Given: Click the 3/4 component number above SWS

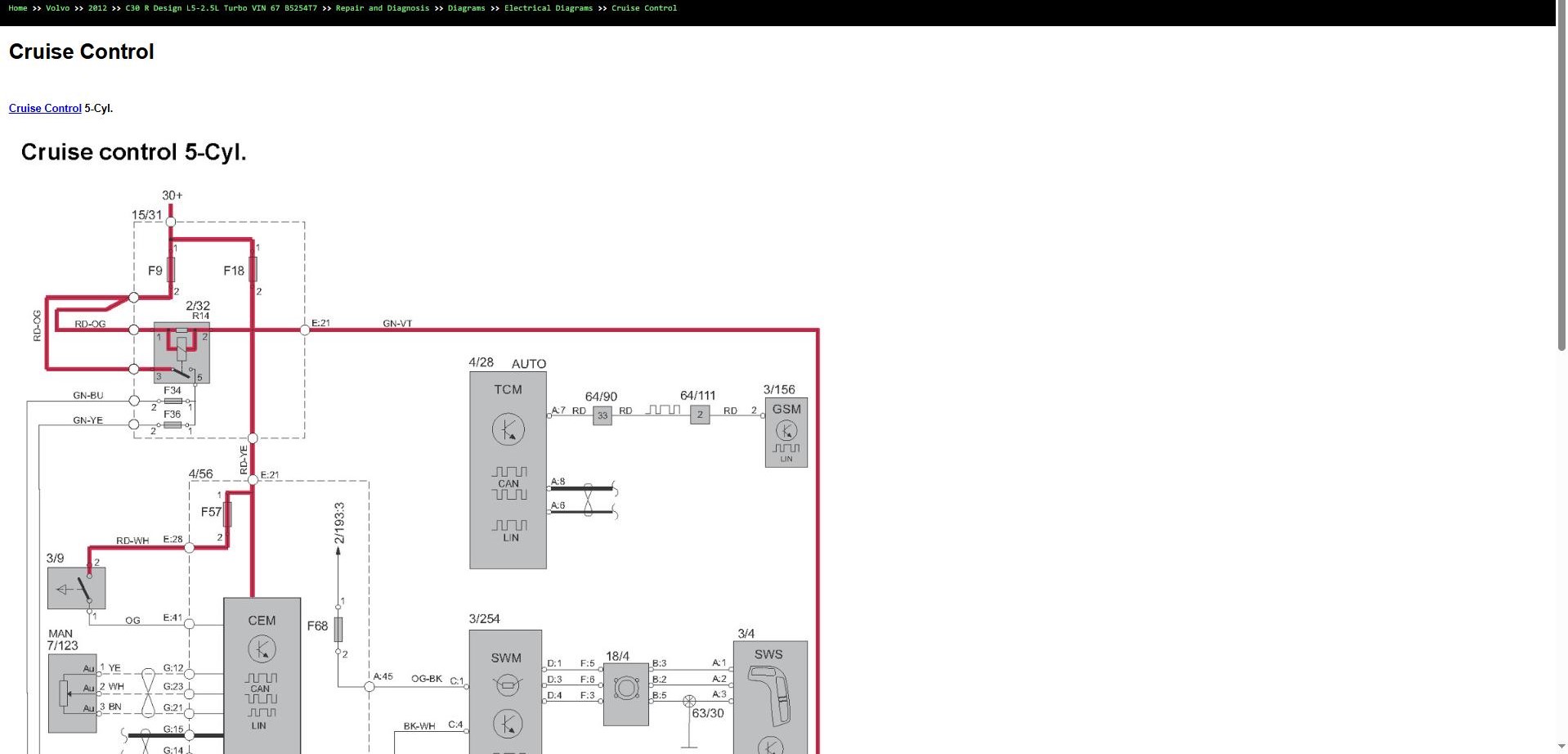Looking at the screenshot, I should pyautogui.click(x=746, y=634).
